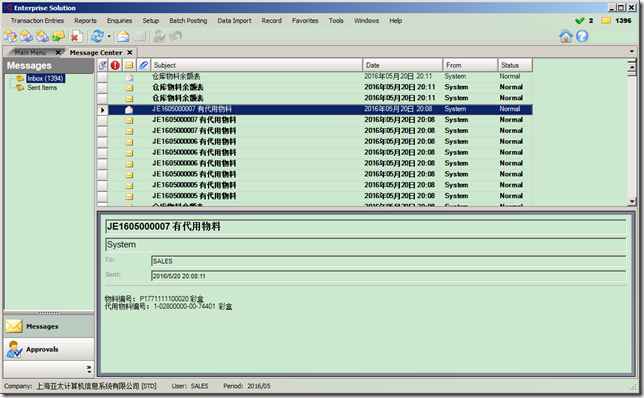The height and width of the screenshot is (398, 644).
Task: Close the Main Menu tab
Action: [58, 53]
